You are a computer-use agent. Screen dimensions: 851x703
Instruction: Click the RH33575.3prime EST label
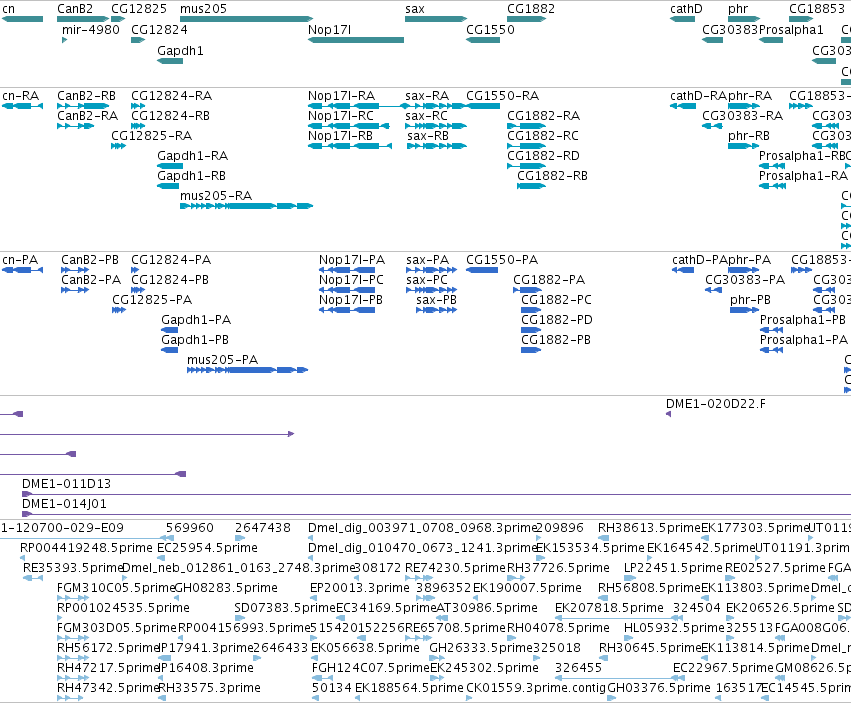(x=209, y=688)
